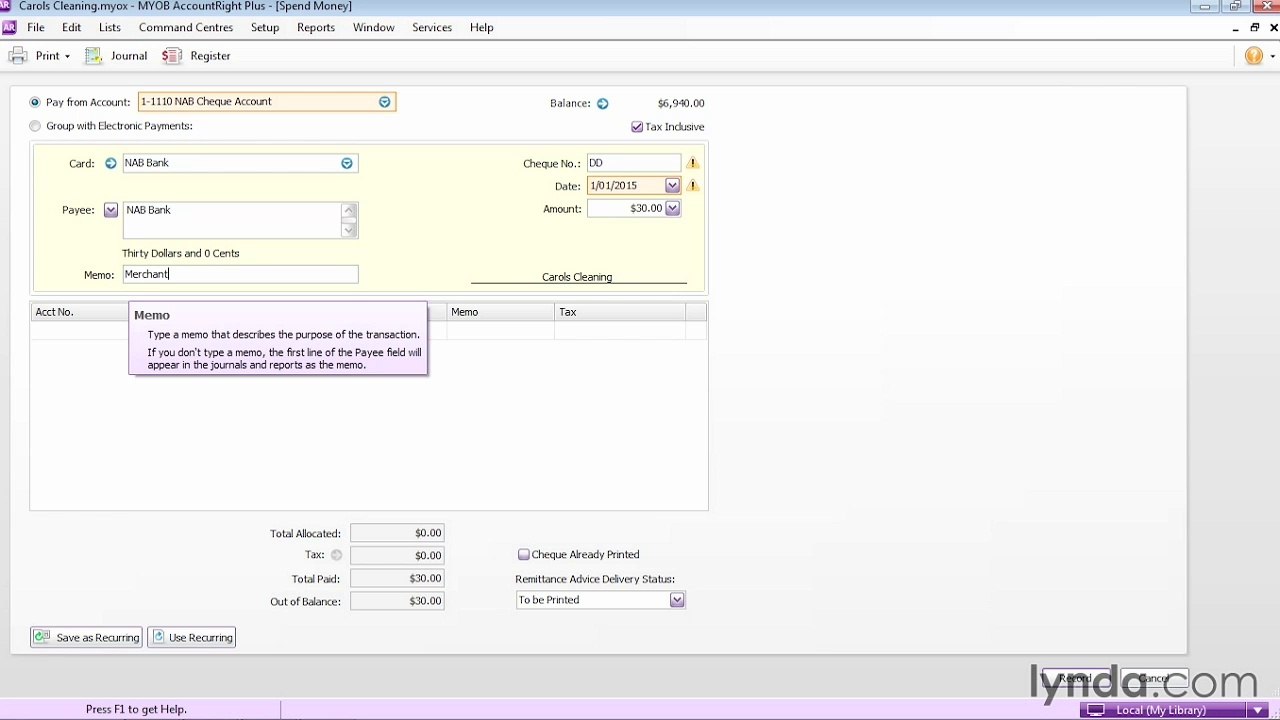This screenshot has height=720, width=1280.
Task: Click 'Thirty Dollars and 0 Cents' text
Action: (x=181, y=253)
